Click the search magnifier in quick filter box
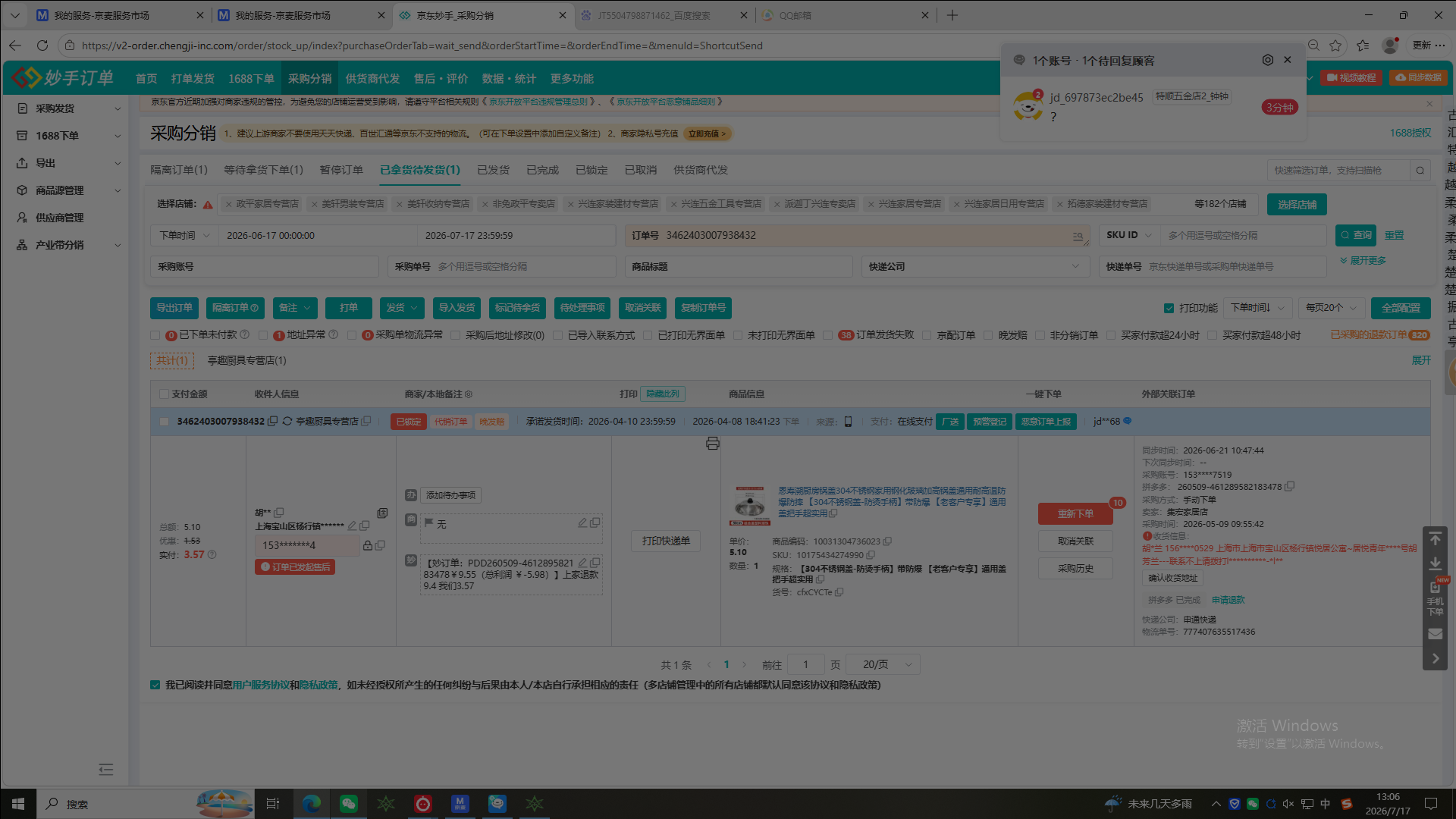The width and height of the screenshot is (1456, 819). 1420,171
